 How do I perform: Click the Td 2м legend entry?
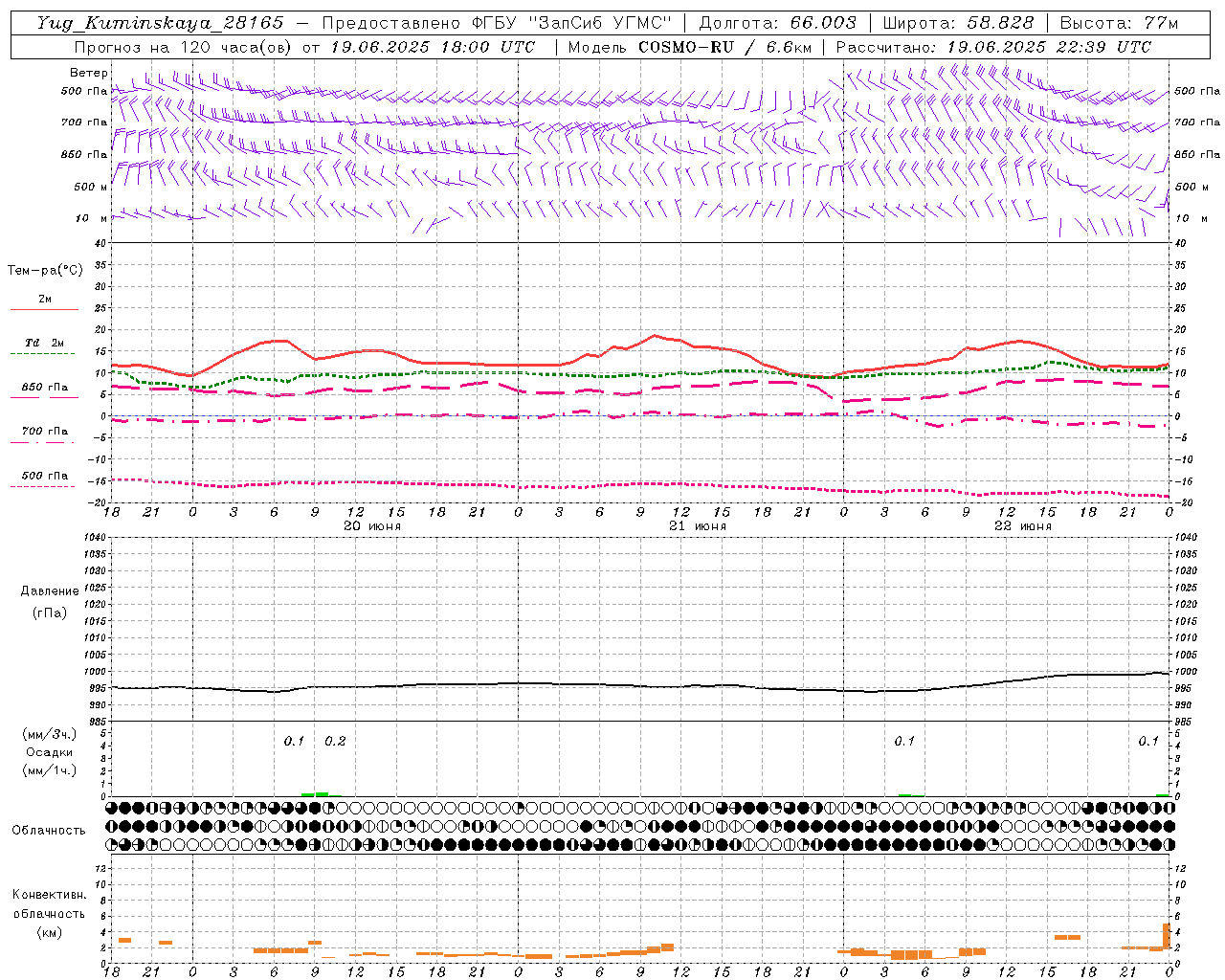pos(44,343)
